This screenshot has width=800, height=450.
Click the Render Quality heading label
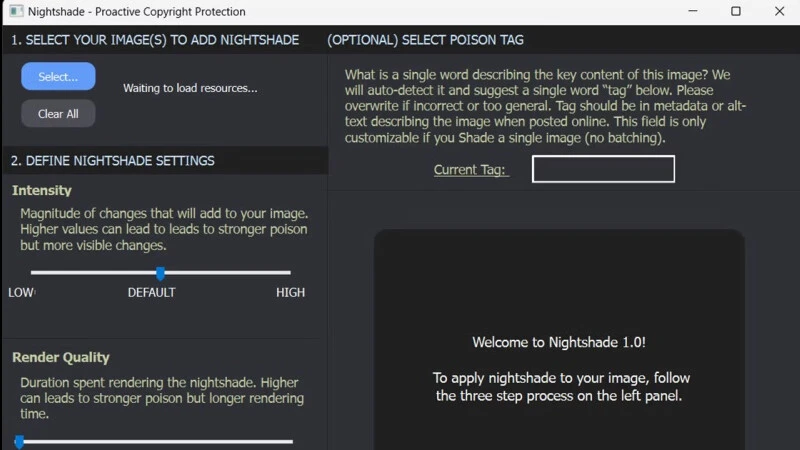[x=61, y=357]
